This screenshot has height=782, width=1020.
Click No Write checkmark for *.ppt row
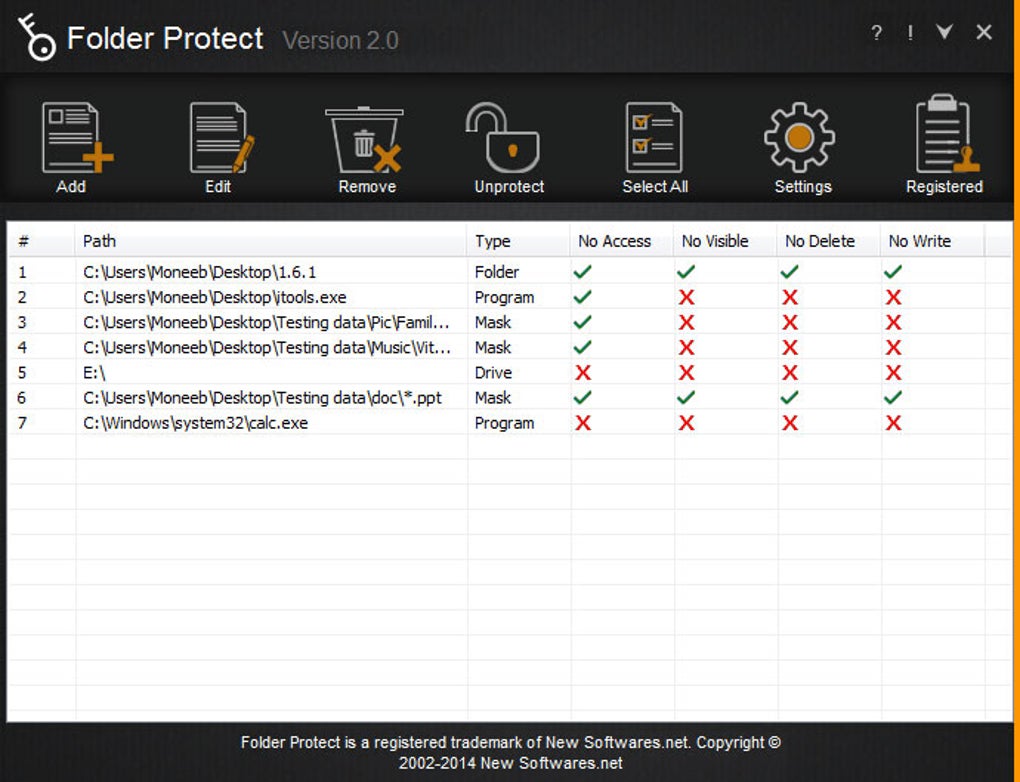click(893, 397)
